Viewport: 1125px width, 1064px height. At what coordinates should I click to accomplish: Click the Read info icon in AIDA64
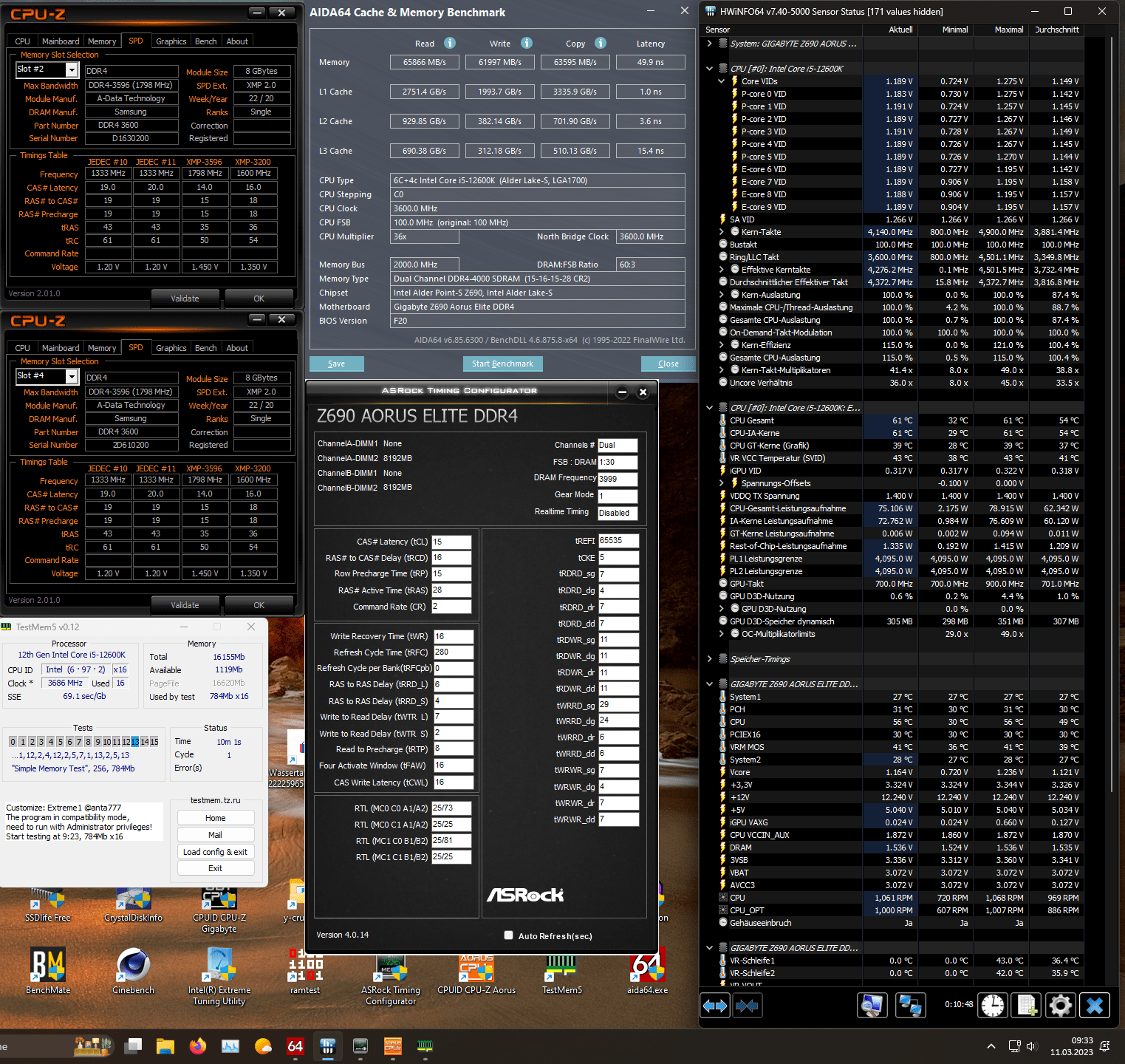[450, 43]
